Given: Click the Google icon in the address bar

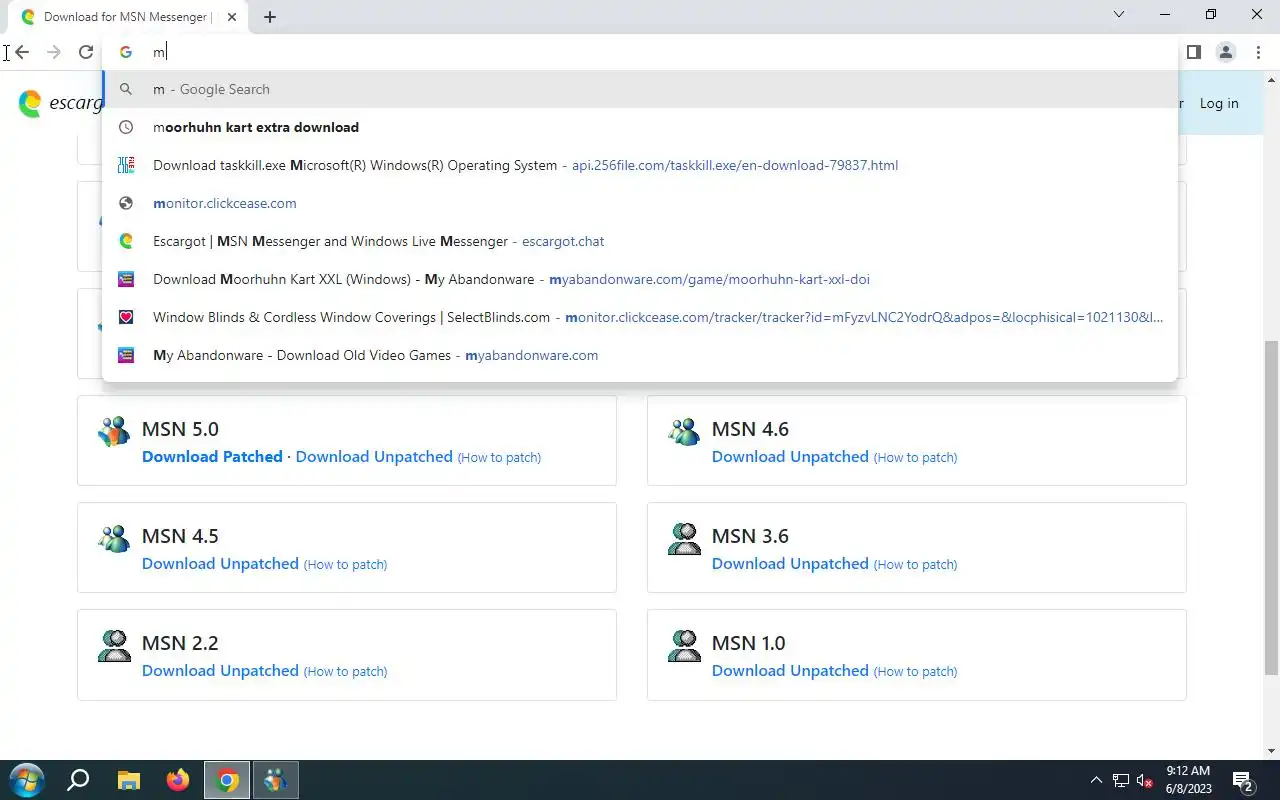Looking at the screenshot, I should 126,52.
